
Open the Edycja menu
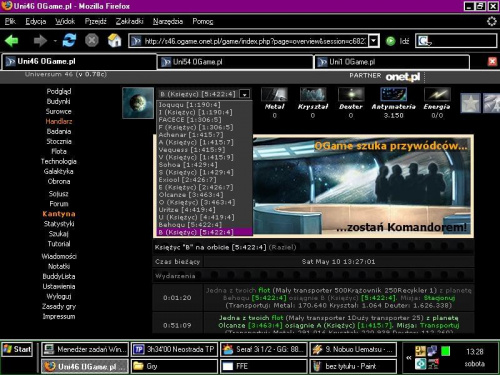pos(36,21)
